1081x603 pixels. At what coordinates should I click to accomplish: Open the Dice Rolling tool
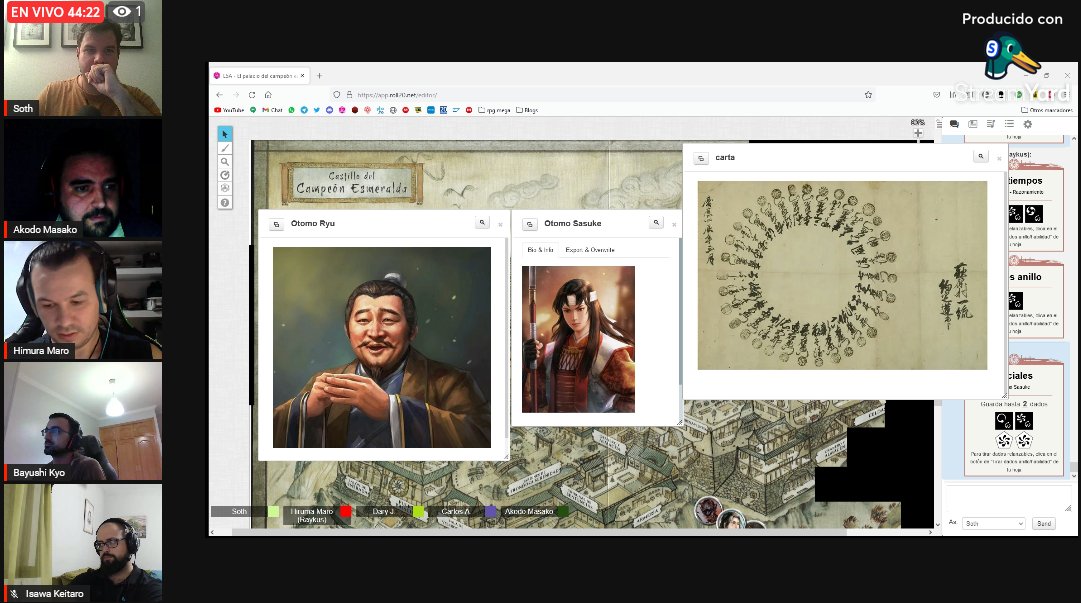(x=225, y=188)
